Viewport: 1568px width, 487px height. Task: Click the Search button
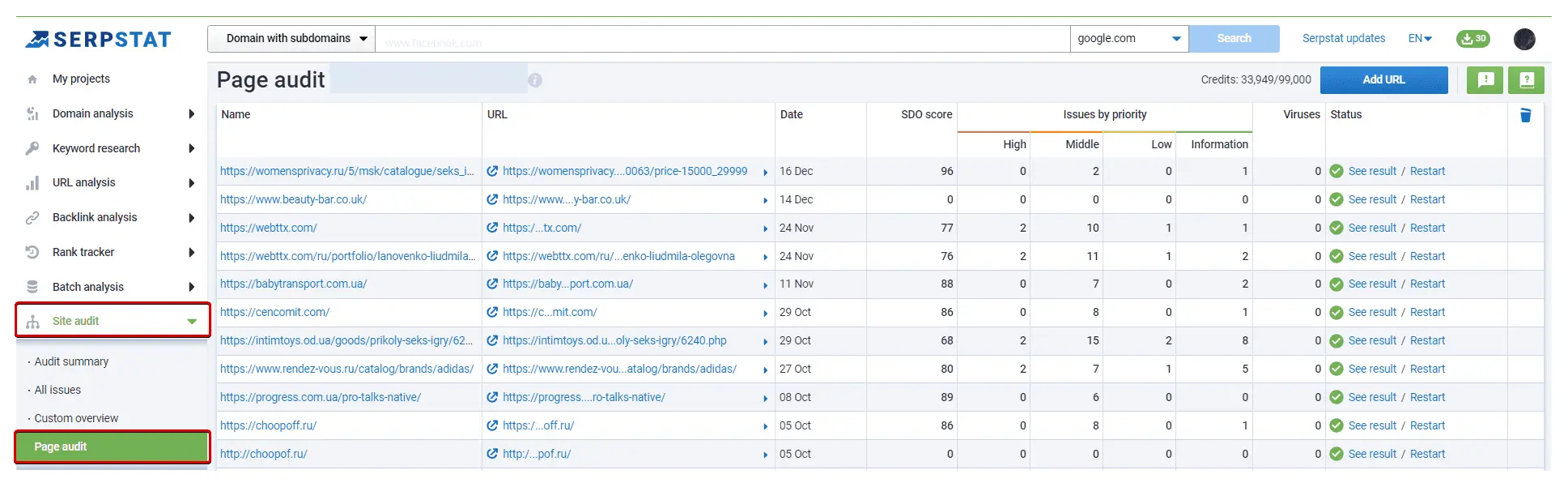click(x=1234, y=38)
